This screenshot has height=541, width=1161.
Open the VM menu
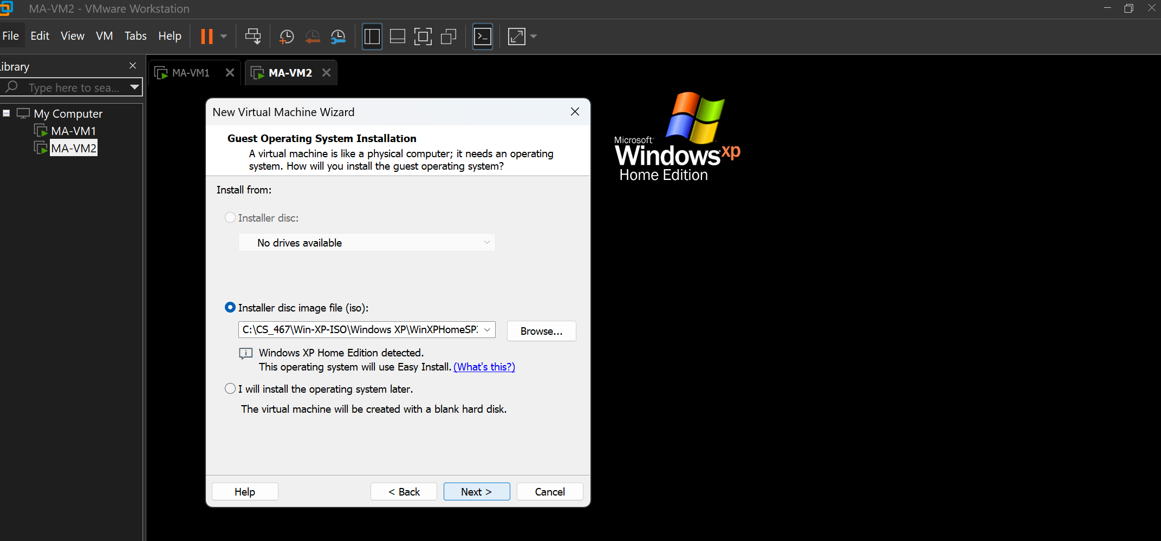[x=104, y=36]
